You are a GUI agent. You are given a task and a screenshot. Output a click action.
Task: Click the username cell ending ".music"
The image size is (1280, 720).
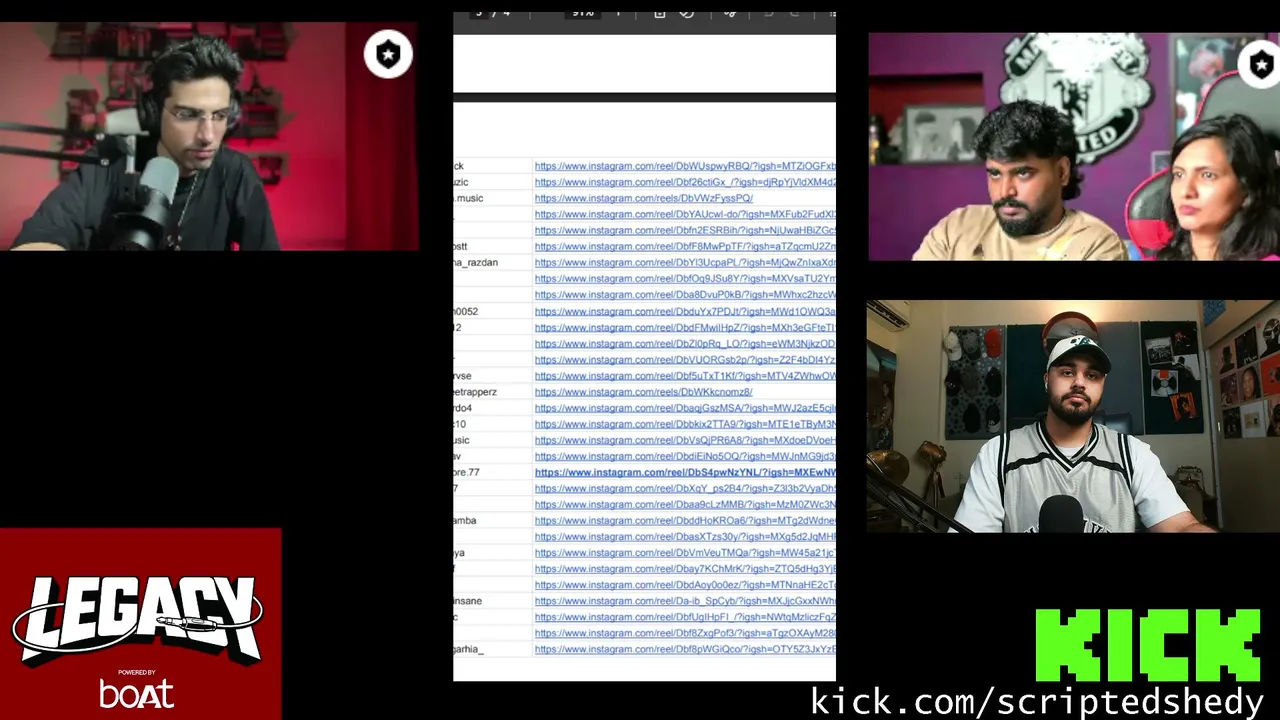tap(468, 198)
